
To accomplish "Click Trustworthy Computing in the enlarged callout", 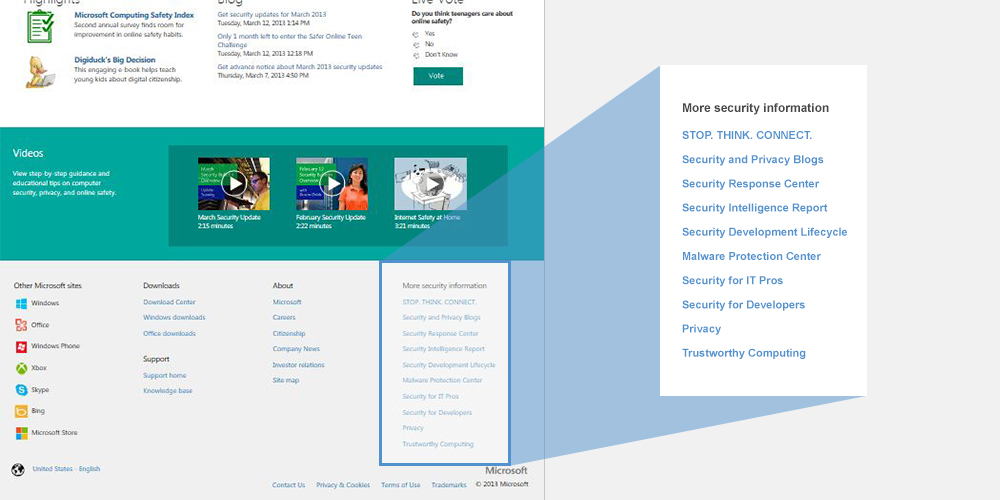I will click(744, 353).
